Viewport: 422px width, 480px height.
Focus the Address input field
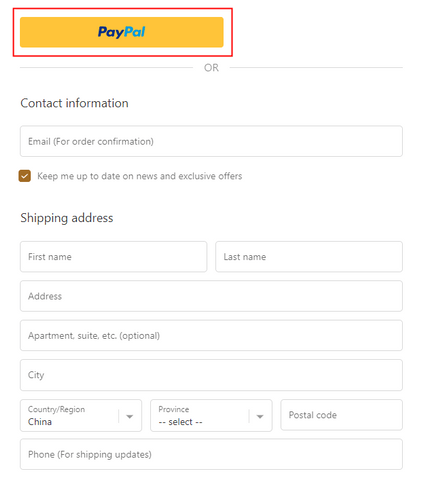[x=211, y=296]
